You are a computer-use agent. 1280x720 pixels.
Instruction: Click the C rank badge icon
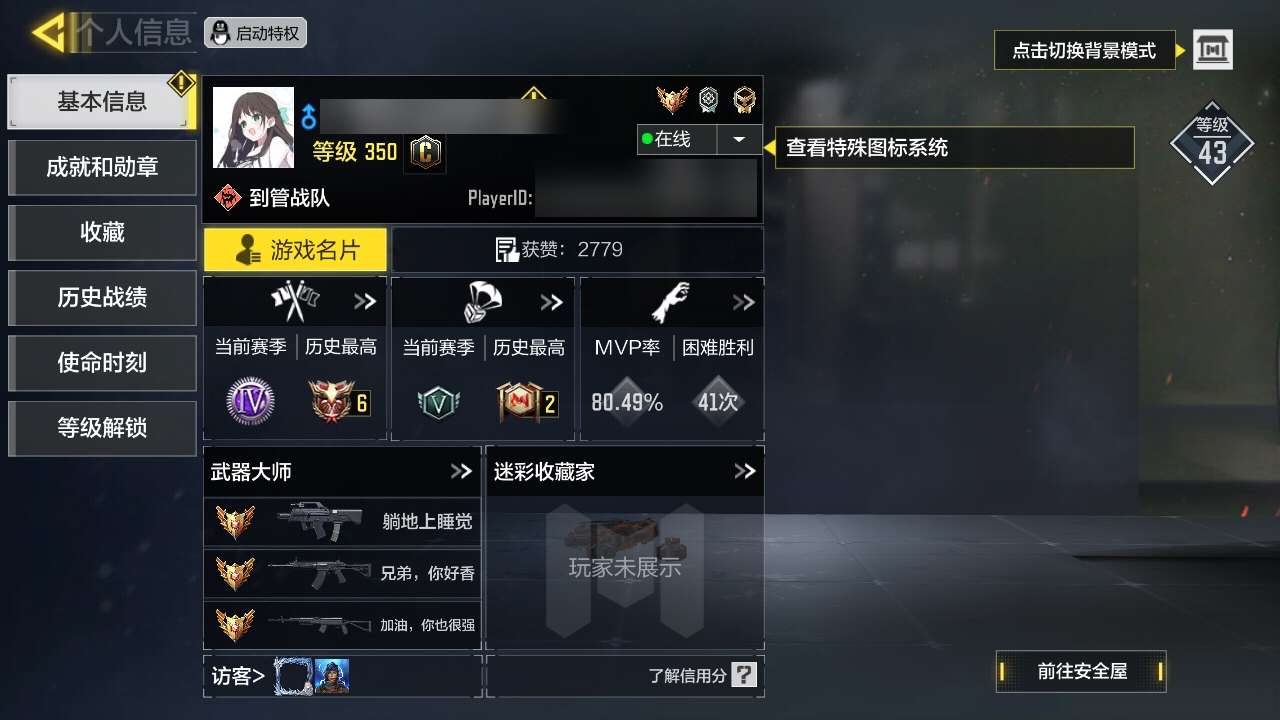pos(425,153)
